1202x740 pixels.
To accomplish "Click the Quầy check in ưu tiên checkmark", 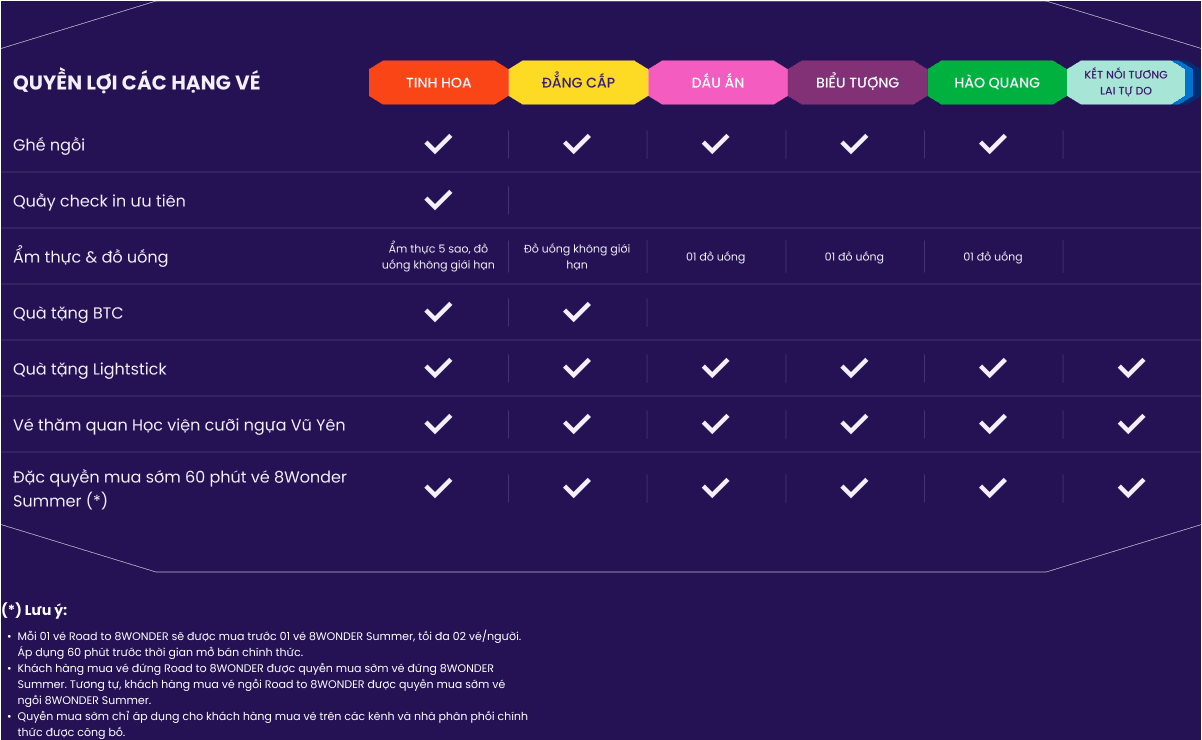I will [x=438, y=200].
